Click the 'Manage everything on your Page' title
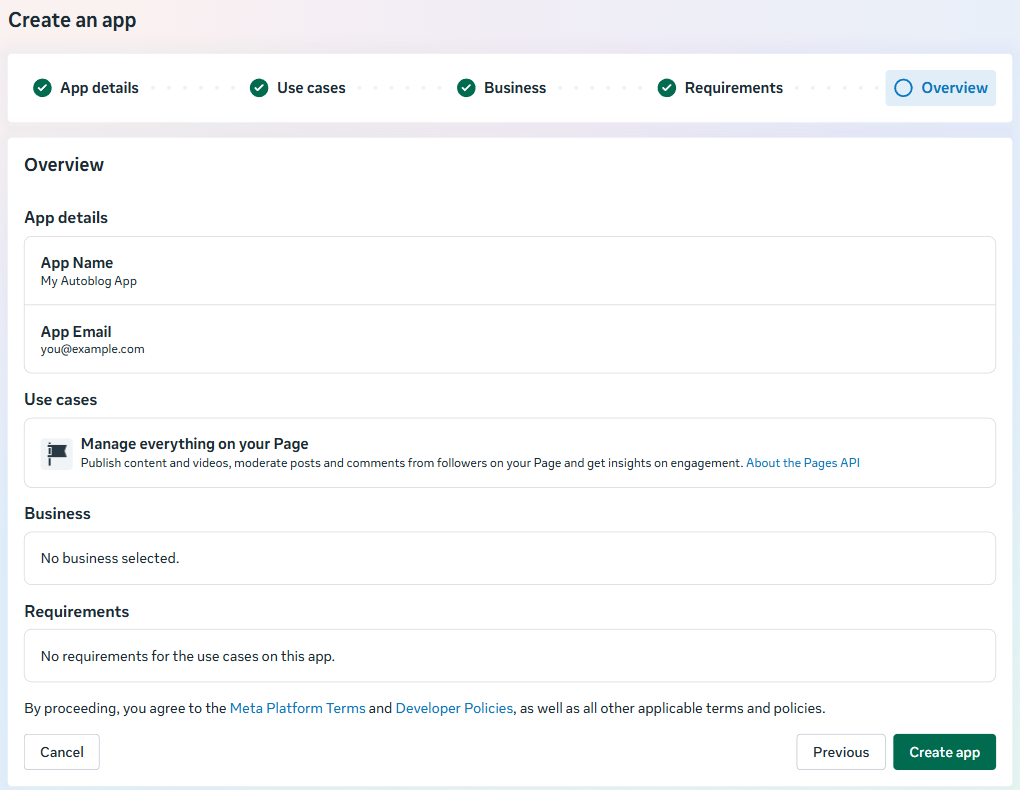Image resolution: width=1020 pixels, height=790 pixels. click(x=195, y=444)
